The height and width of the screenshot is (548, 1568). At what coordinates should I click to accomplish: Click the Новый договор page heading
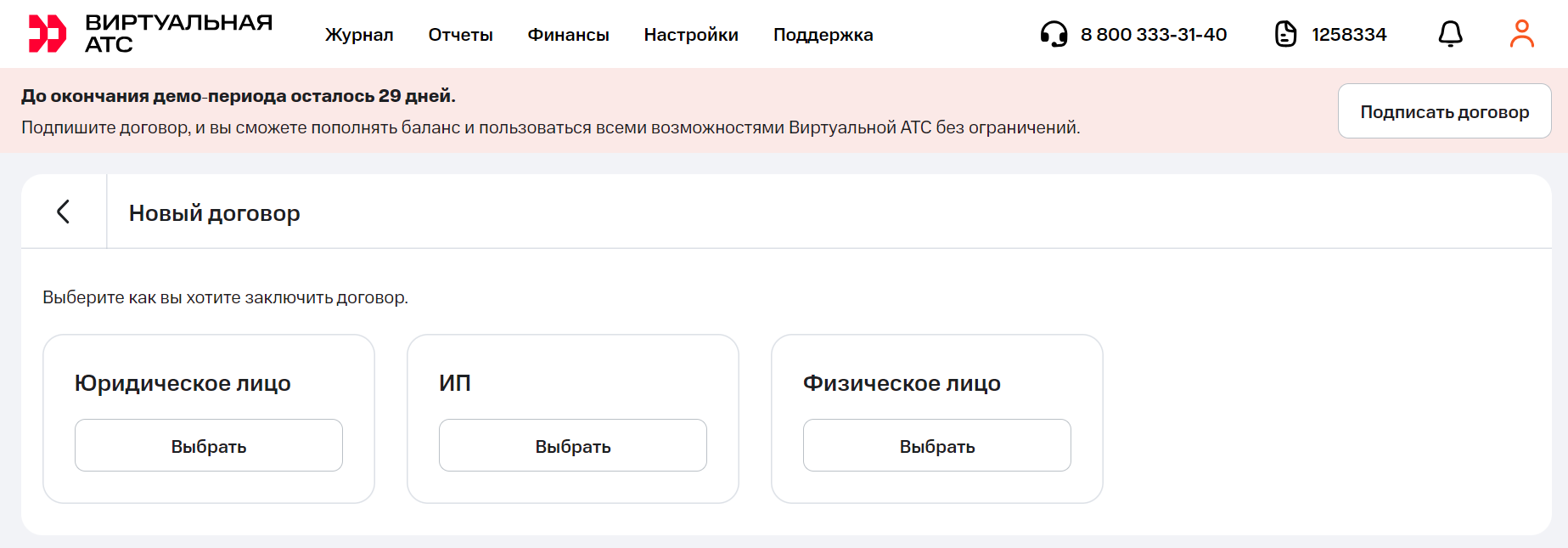pyautogui.click(x=215, y=213)
